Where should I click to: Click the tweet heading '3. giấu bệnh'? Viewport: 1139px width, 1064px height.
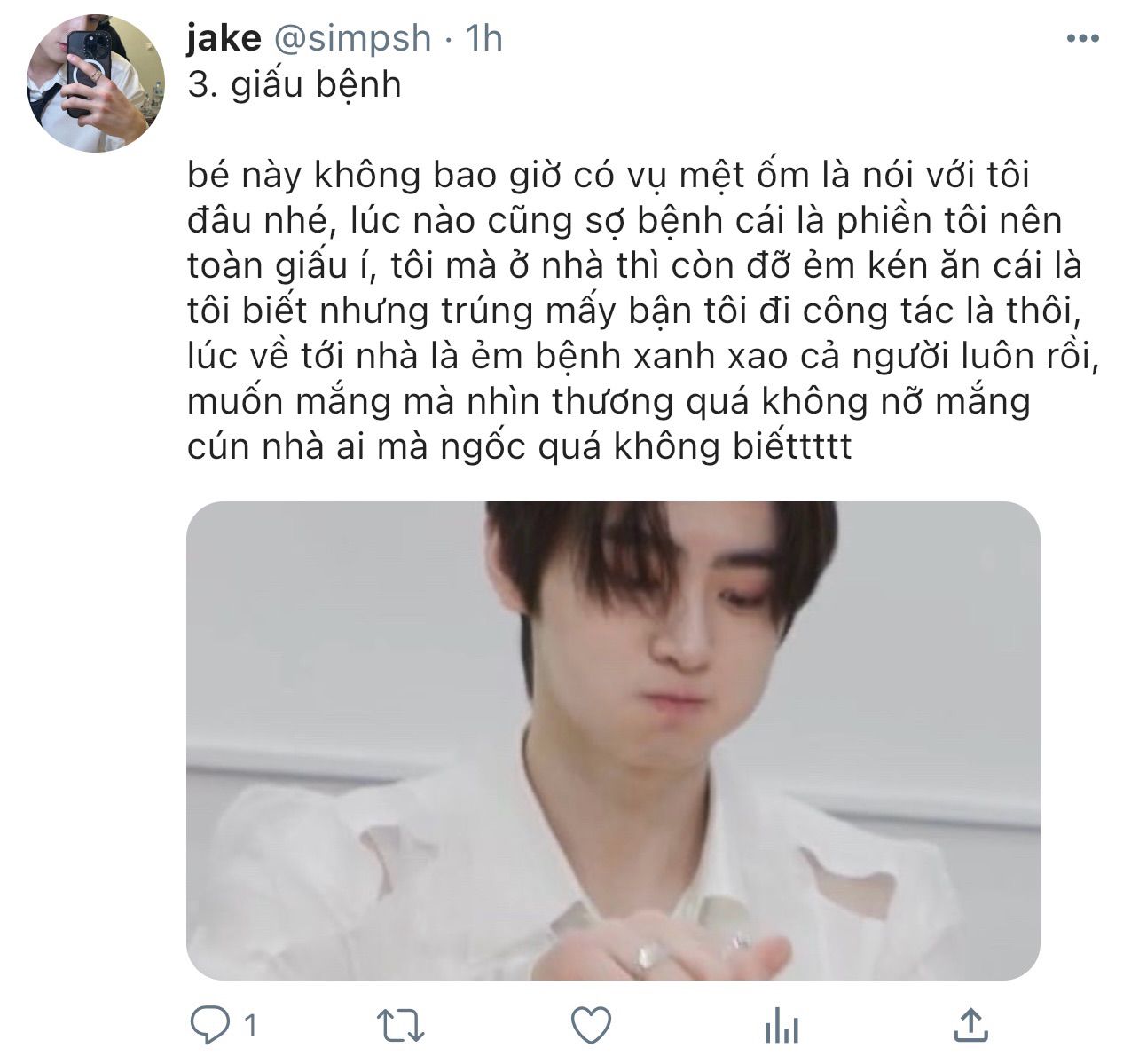[295, 85]
